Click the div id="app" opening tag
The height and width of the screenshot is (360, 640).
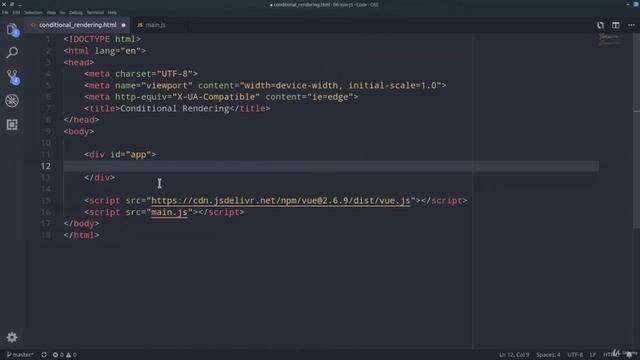[x=120, y=155]
